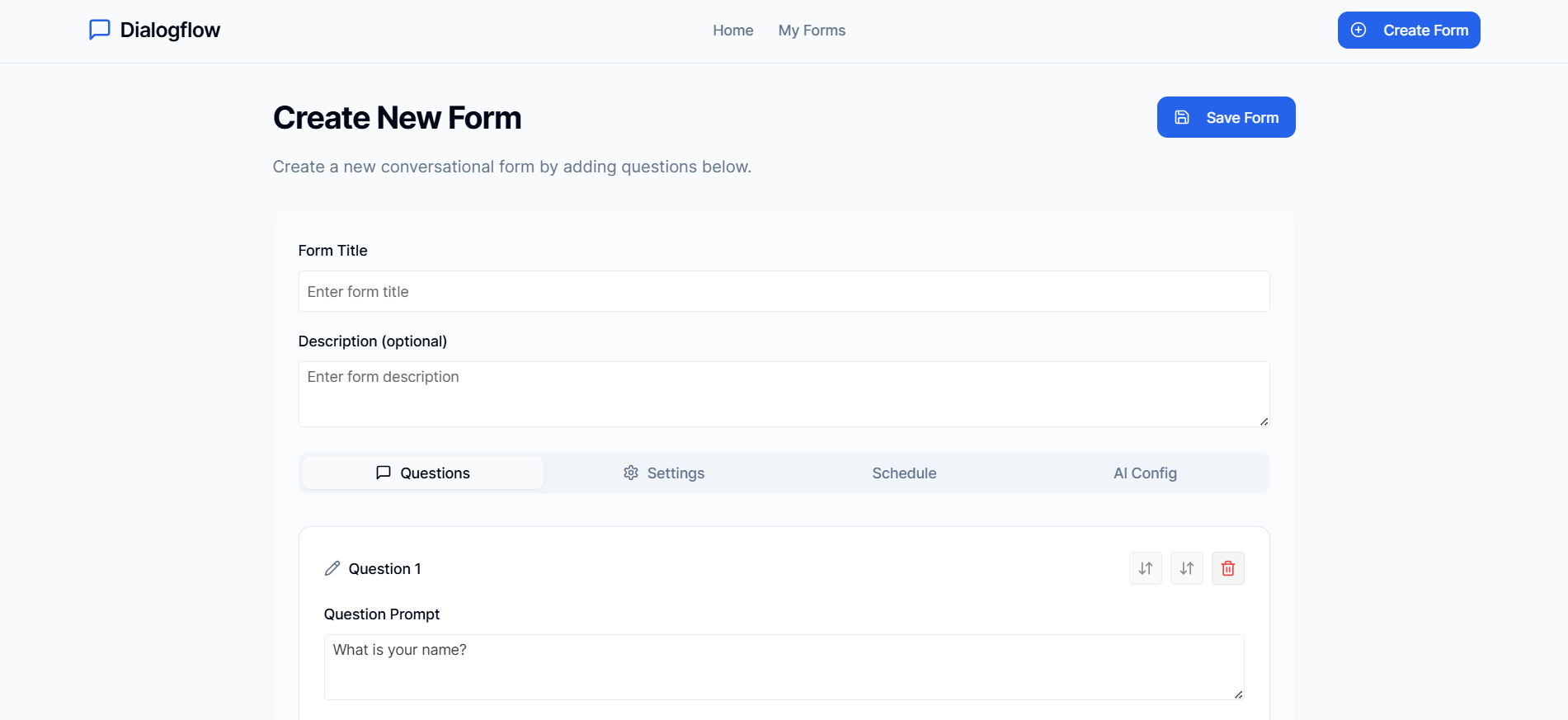Click the Dialogflow chat bubble logo icon
Viewport: 1568px width, 720px height.
click(x=100, y=30)
